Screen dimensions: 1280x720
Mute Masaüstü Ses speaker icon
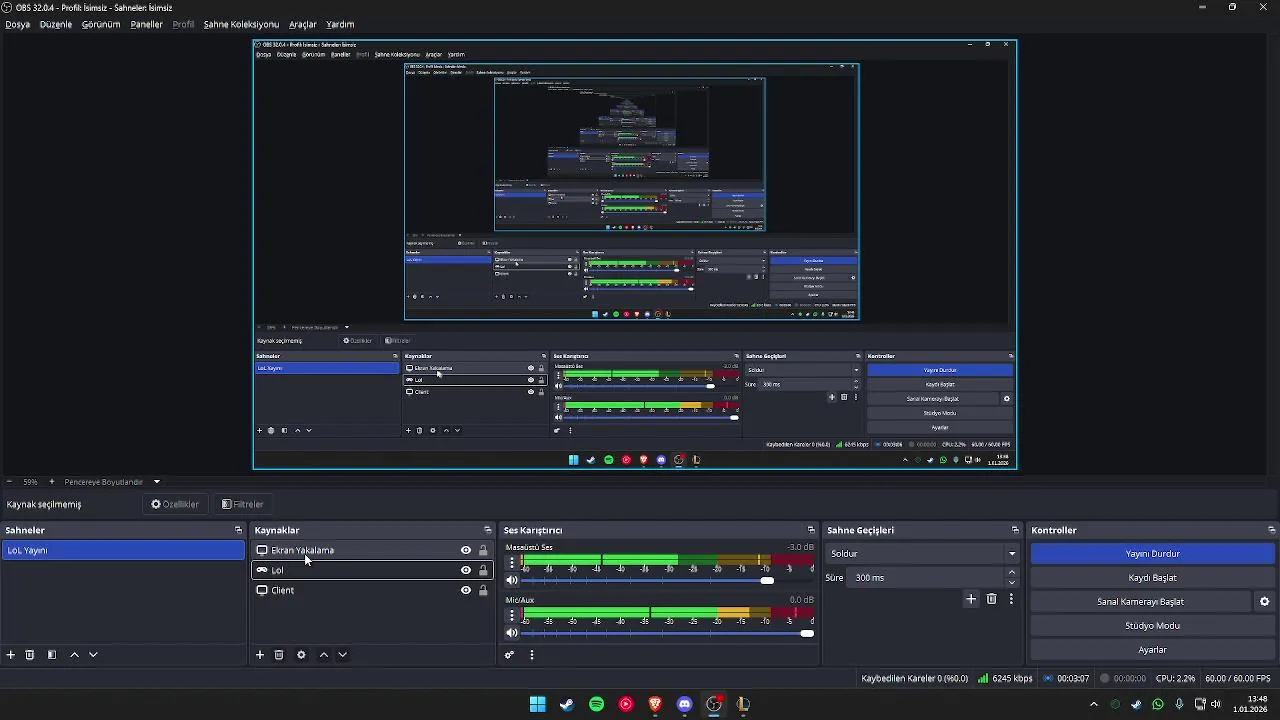coord(512,580)
